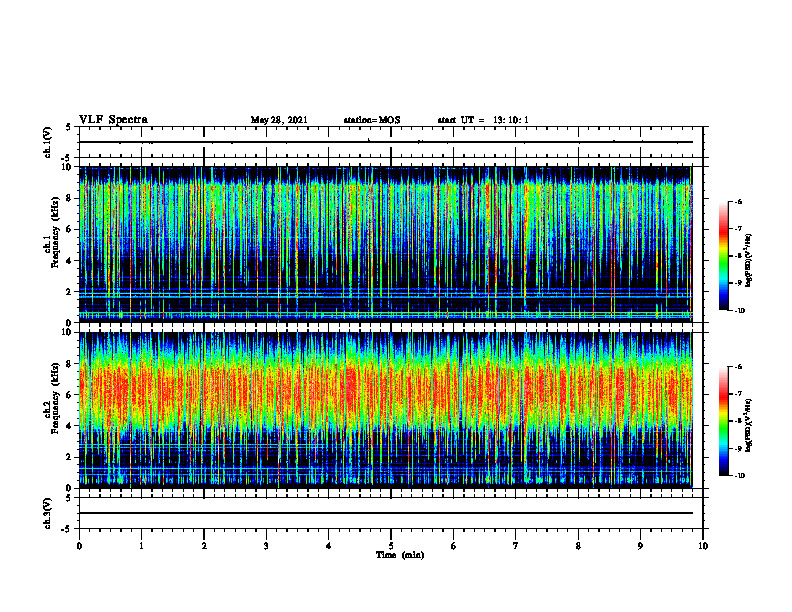This screenshot has width=792, height=612.
Task: Click the '-10' label on ch.2 colorbar
Action: pos(739,476)
